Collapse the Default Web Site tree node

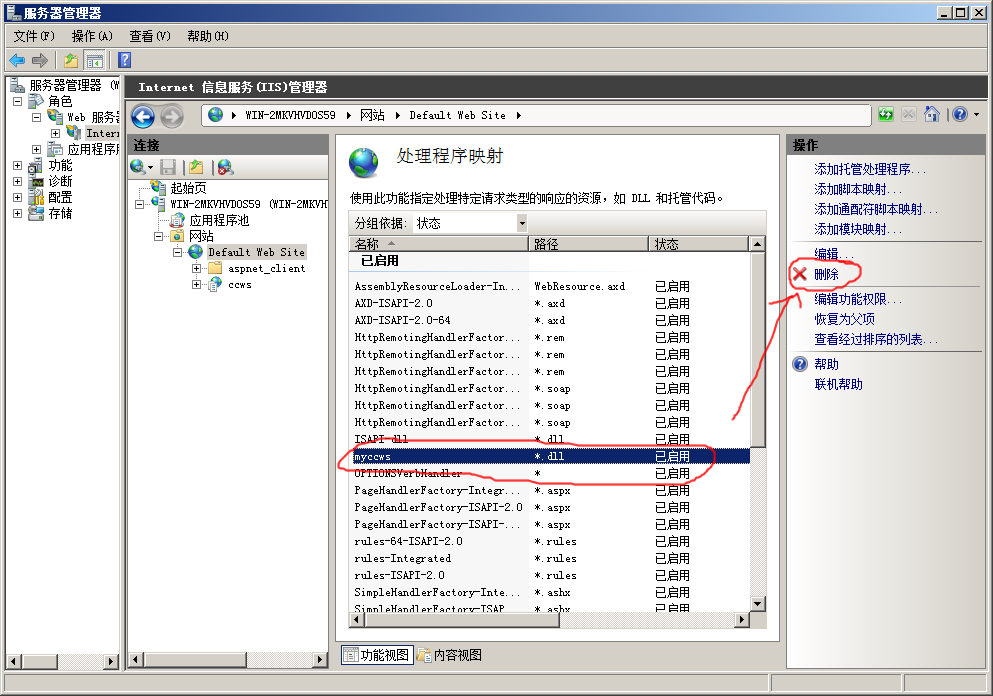point(178,252)
